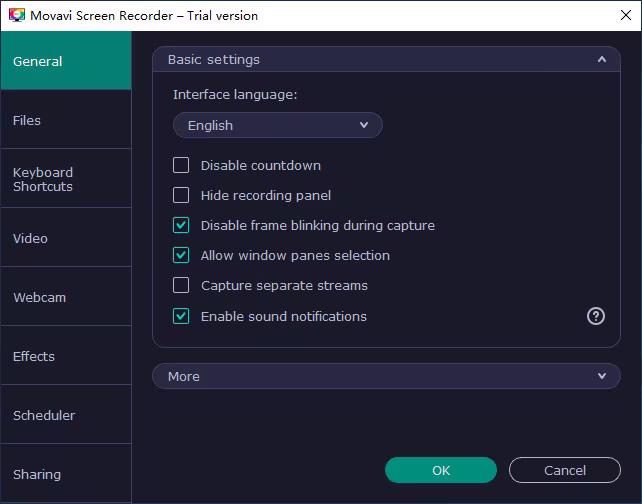Enable Capture separate streams checkbox
The height and width of the screenshot is (504, 642).
pyautogui.click(x=181, y=285)
